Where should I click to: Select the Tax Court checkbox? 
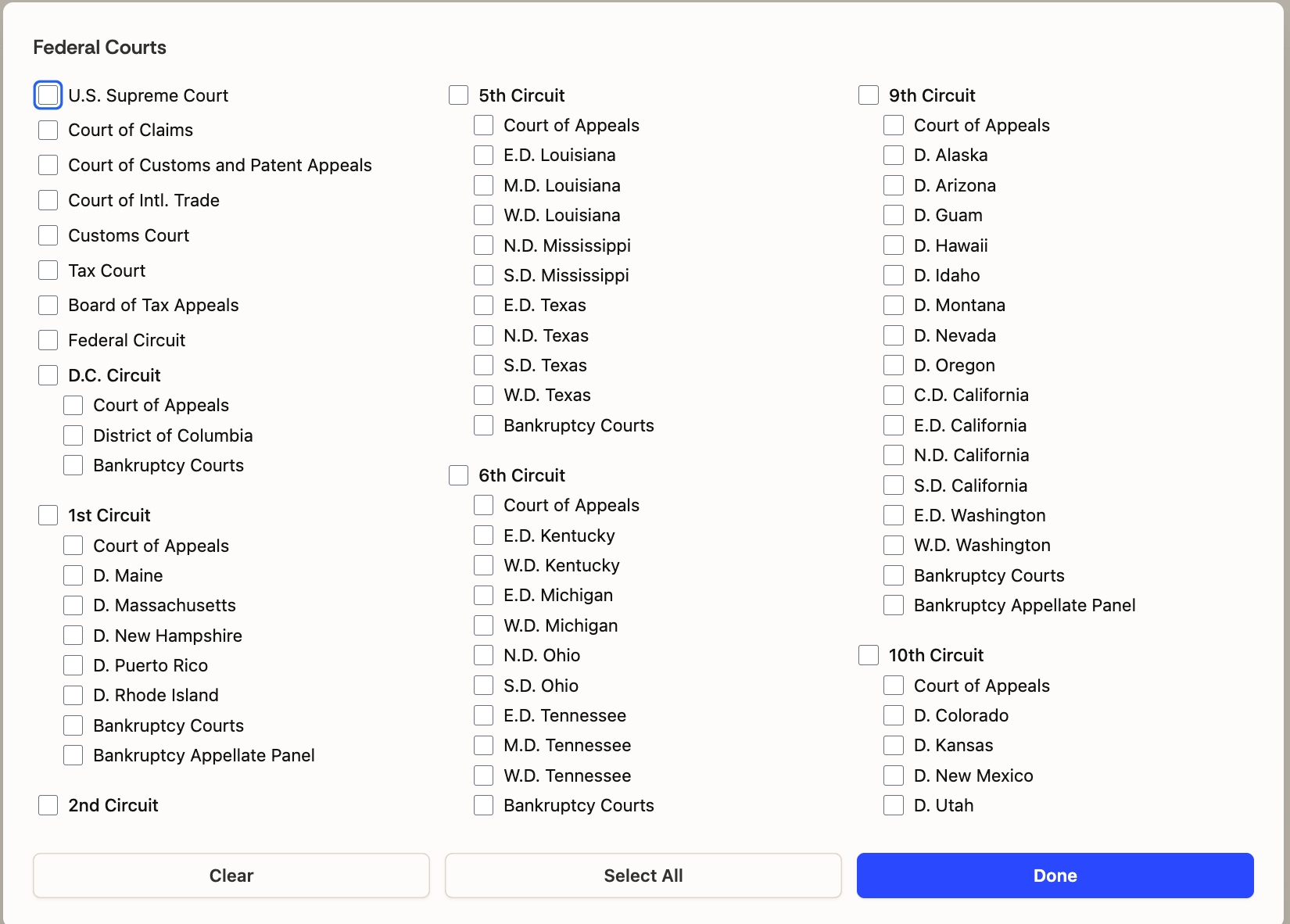click(x=48, y=270)
